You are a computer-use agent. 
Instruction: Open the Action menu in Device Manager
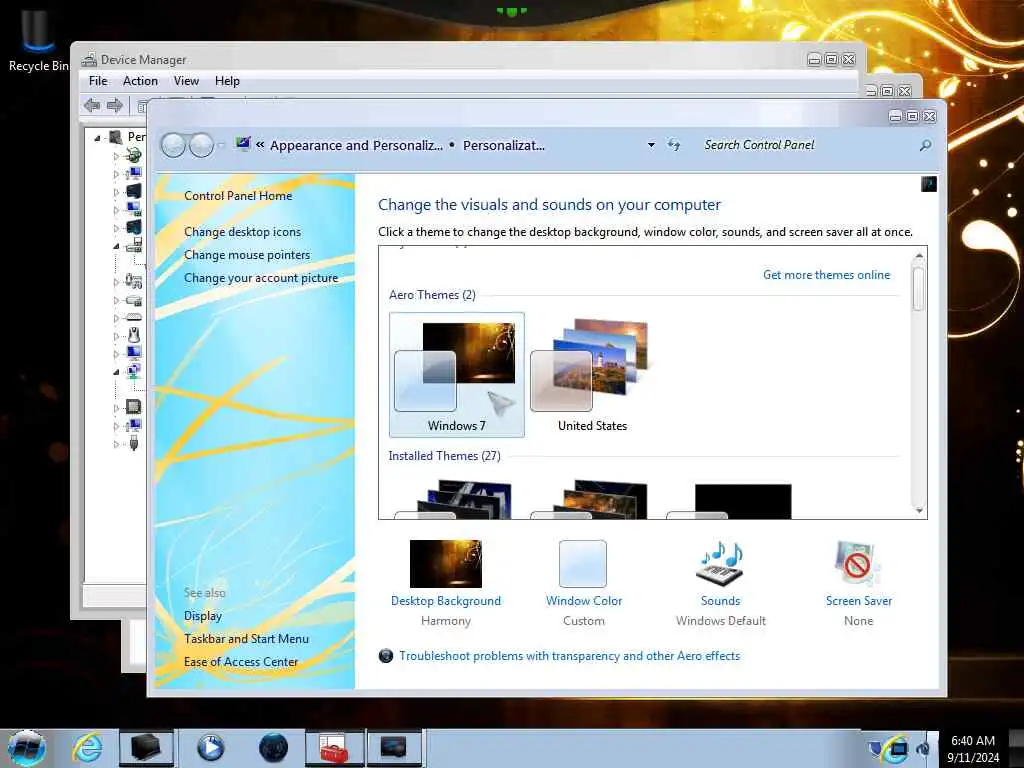coord(140,81)
